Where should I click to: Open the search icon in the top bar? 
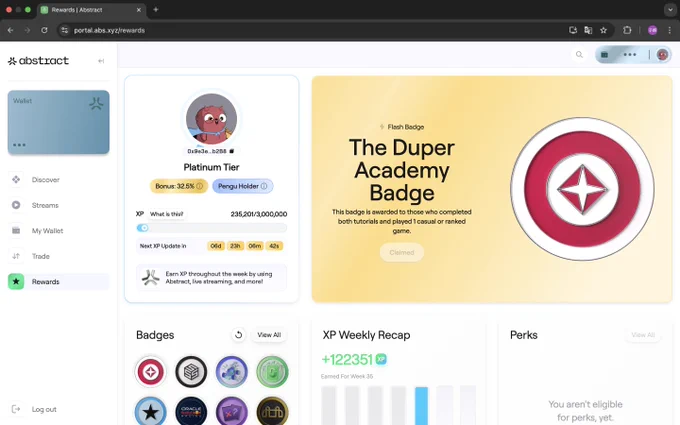pos(579,55)
